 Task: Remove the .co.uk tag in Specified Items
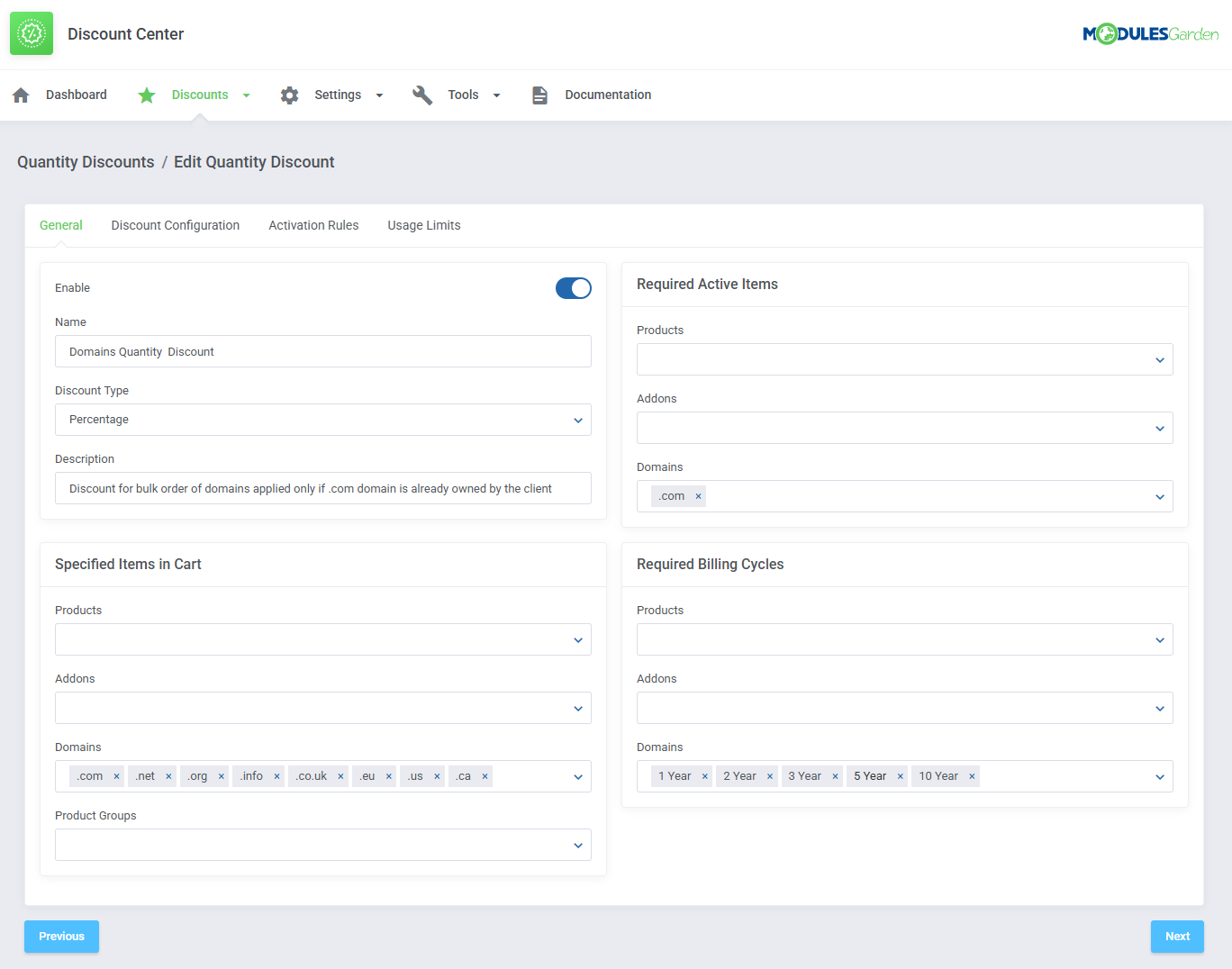point(340,775)
